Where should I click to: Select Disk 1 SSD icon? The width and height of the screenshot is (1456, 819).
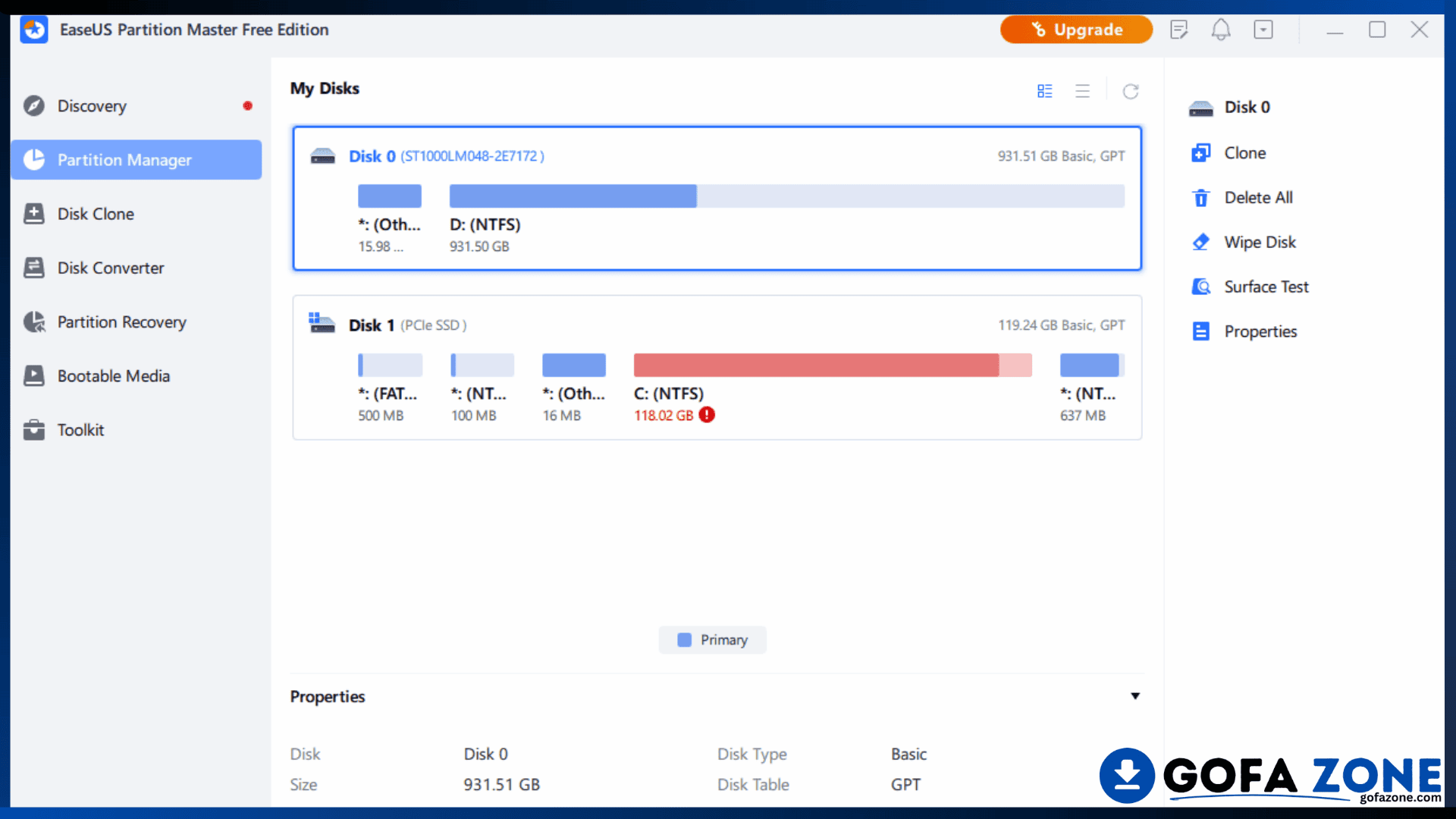pos(322,323)
